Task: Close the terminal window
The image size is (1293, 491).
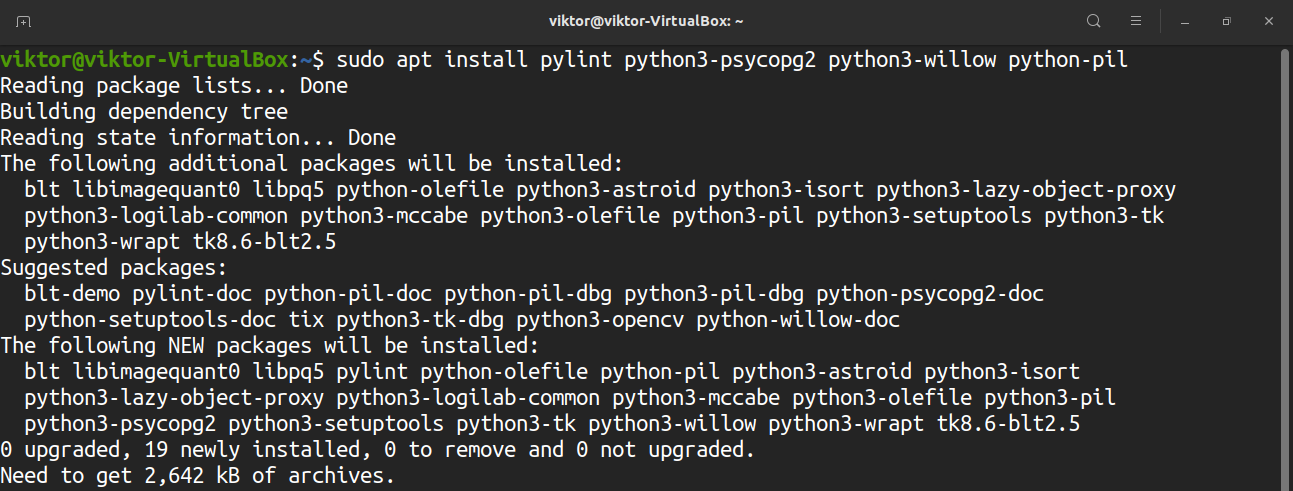Action: coord(1266,21)
